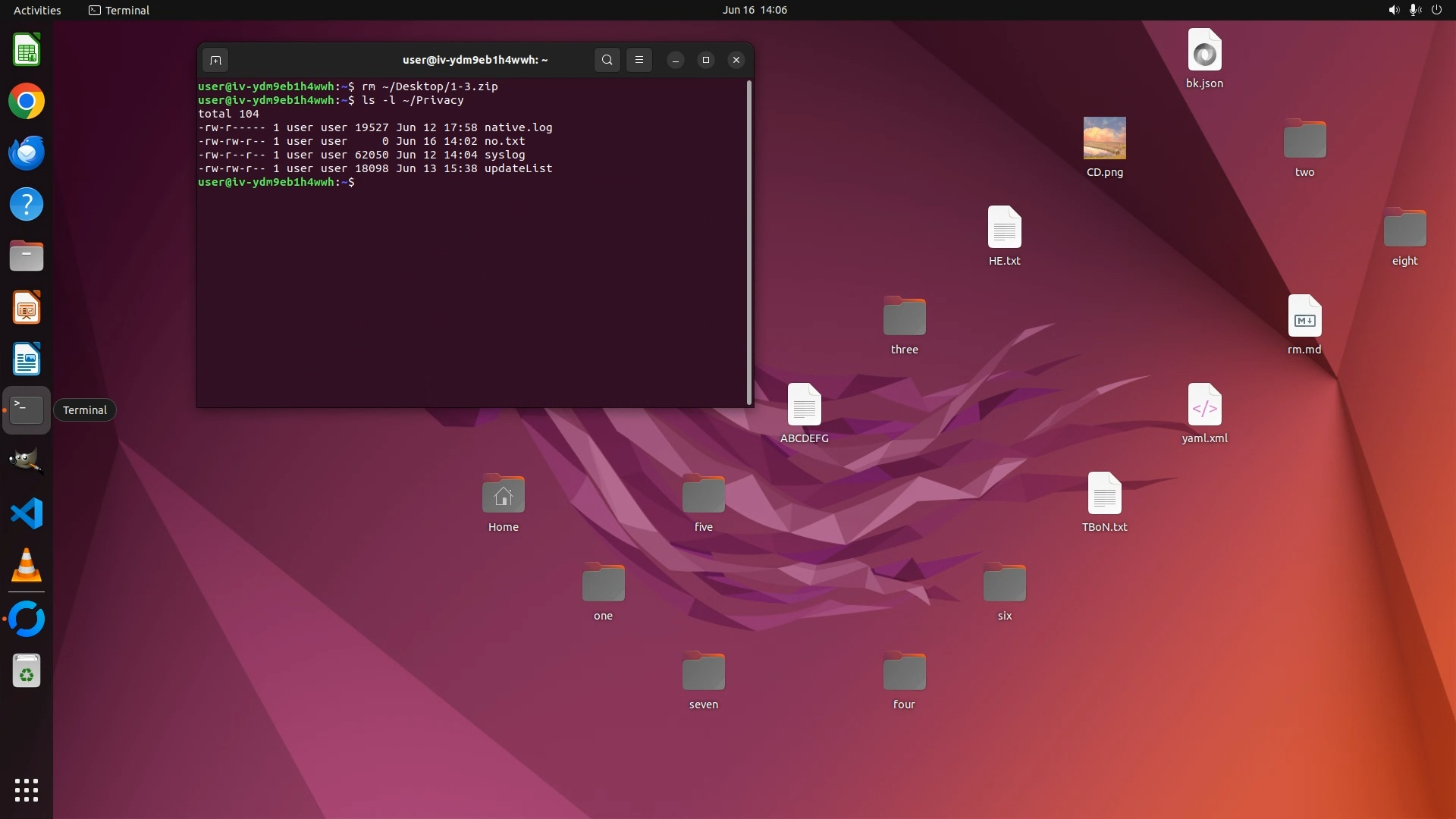This screenshot has height=819, width=1456.
Task: Launch Google Chrome from the dock
Action: point(27,102)
